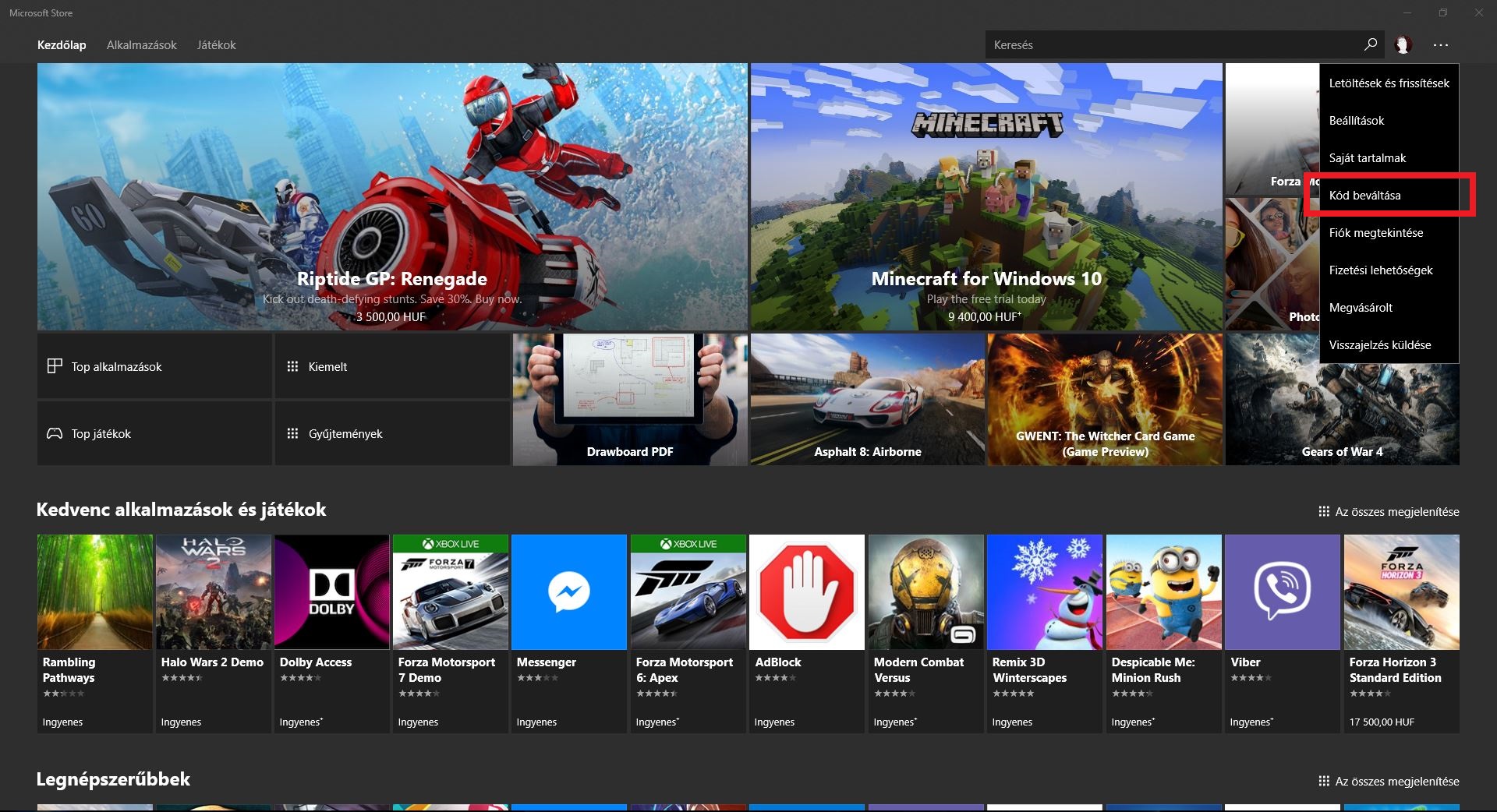
Task: Click the three-dot more options button
Action: [1440, 45]
